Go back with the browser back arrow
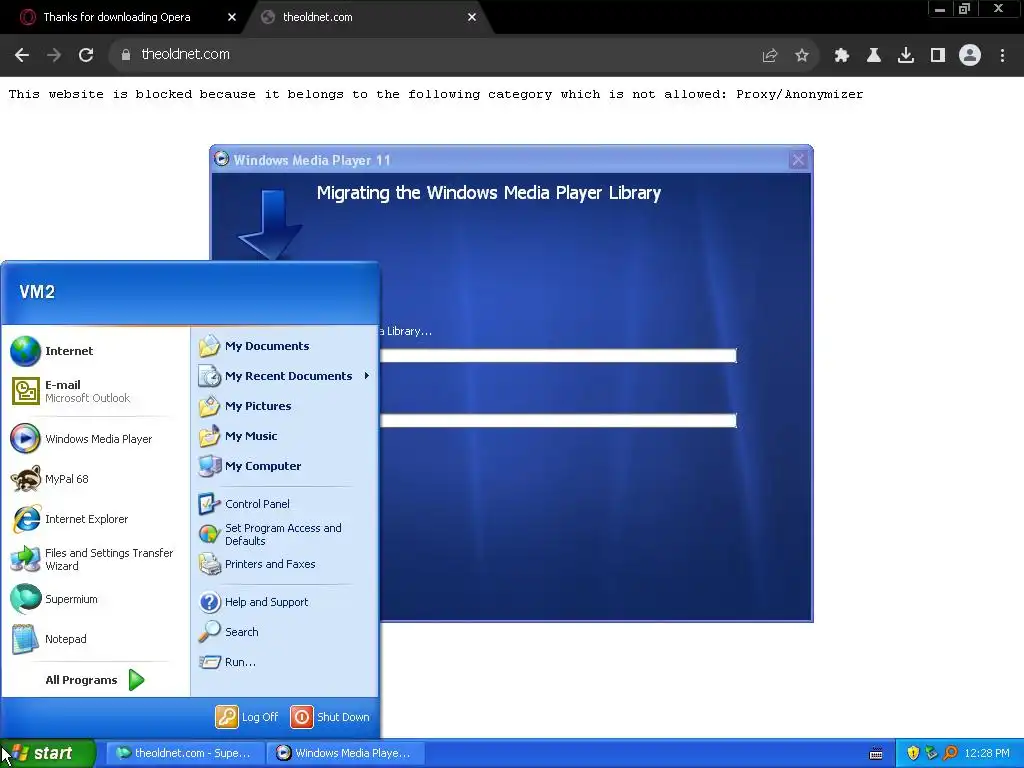 tap(22, 55)
